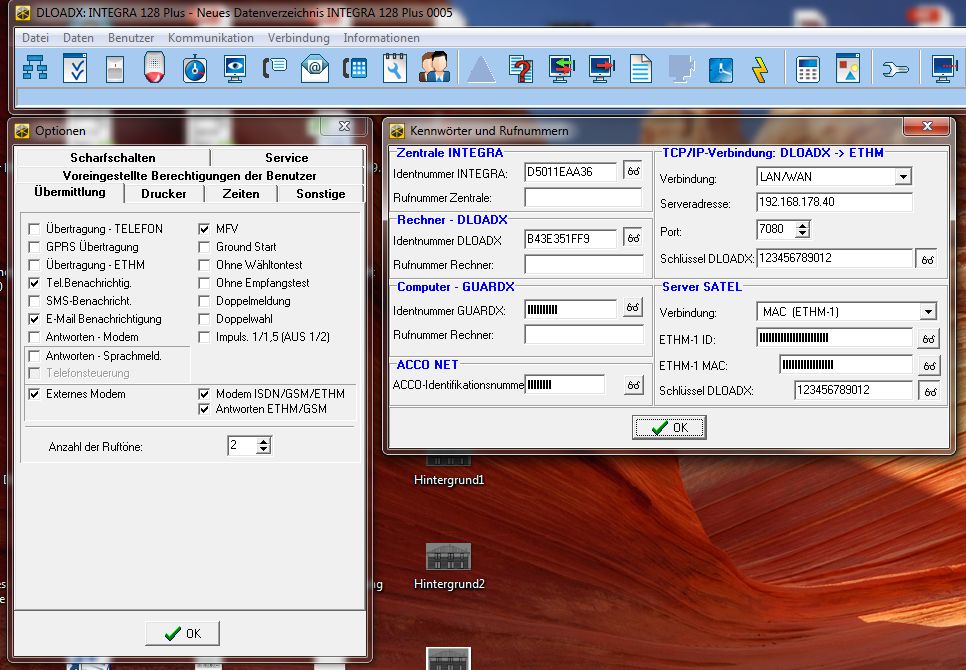This screenshot has width=966, height=670.
Task: Open the wrench options toolbar icon
Action: pos(894,68)
